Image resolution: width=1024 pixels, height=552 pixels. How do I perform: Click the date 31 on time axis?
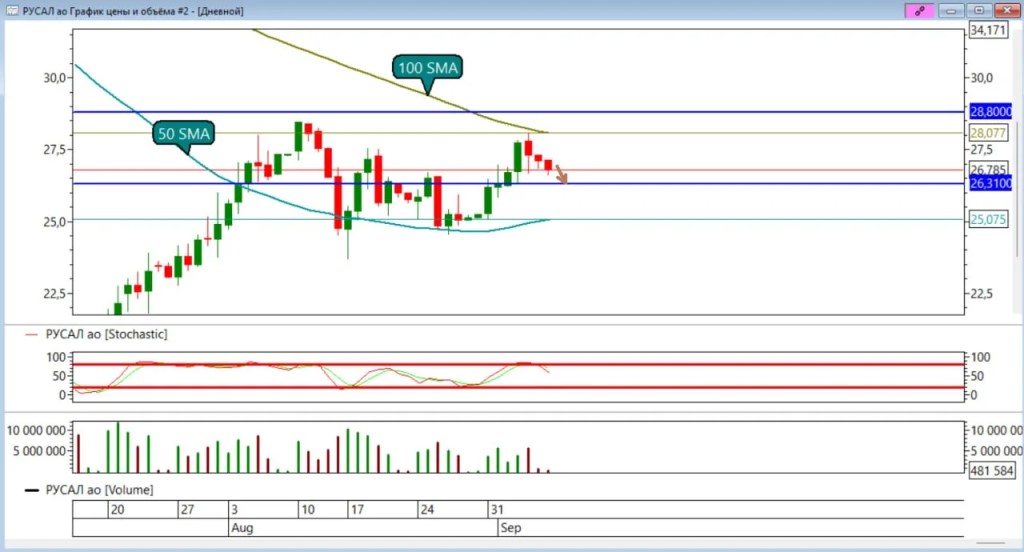click(x=497, y=510)
